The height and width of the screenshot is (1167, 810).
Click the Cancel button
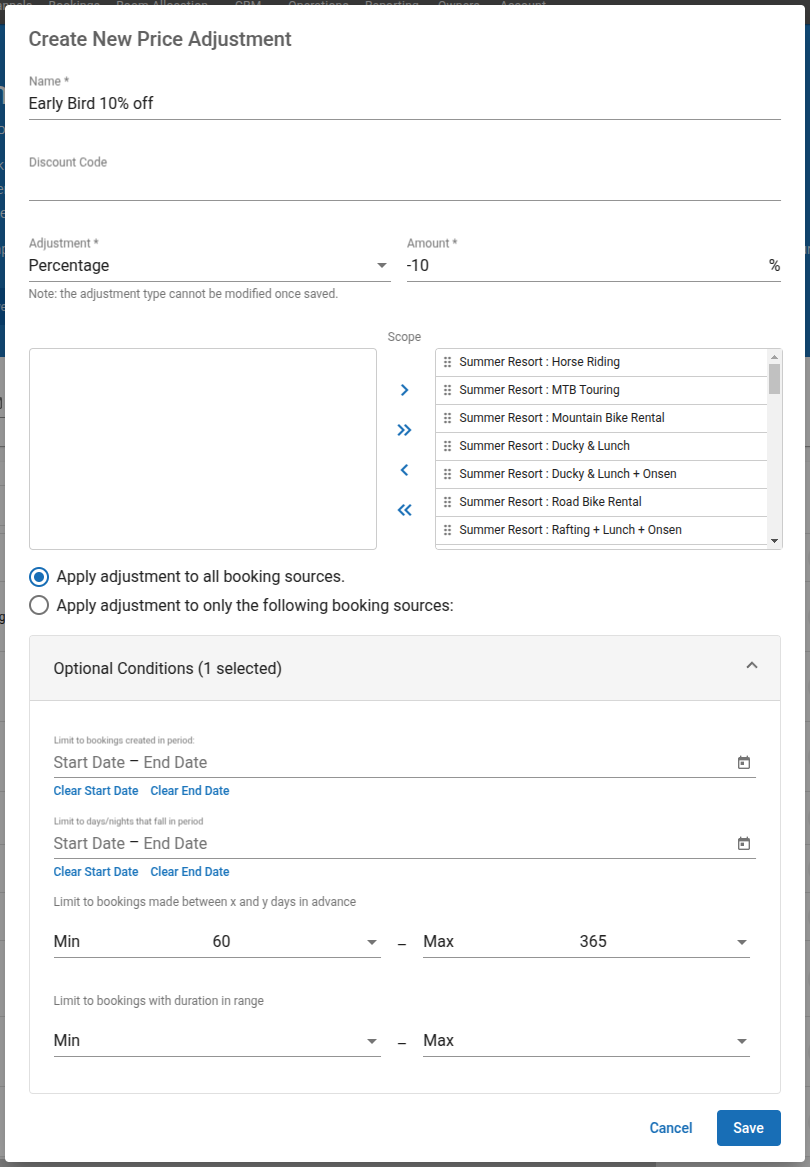tap(670, 1128)
